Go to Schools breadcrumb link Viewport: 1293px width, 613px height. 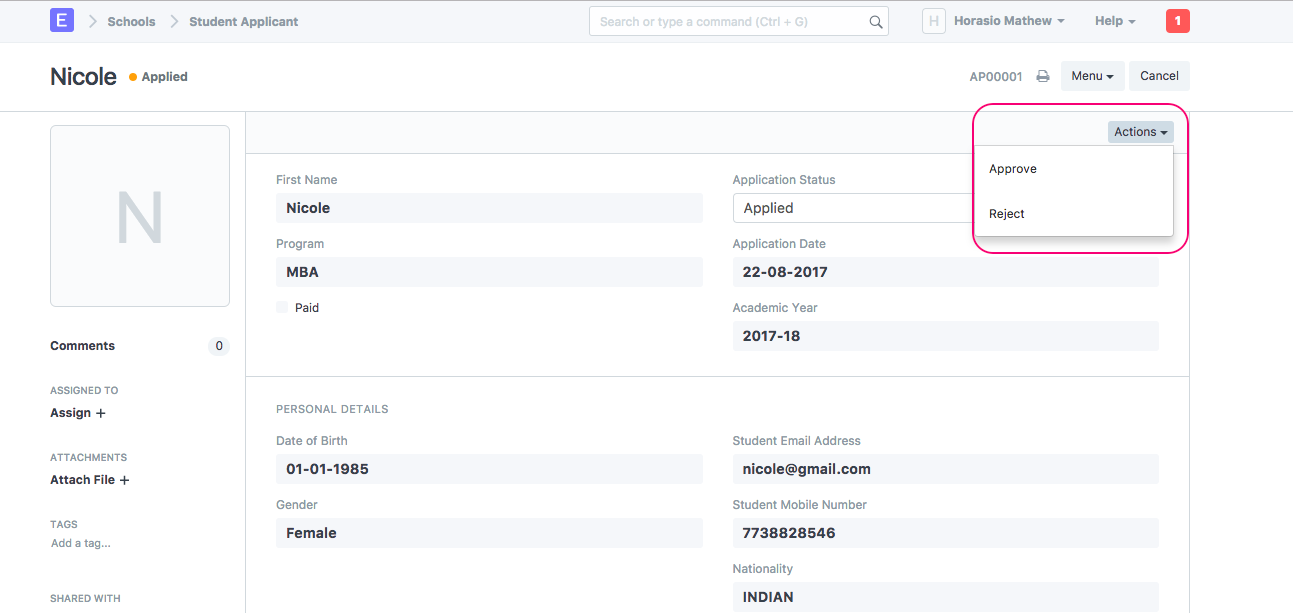131,21
